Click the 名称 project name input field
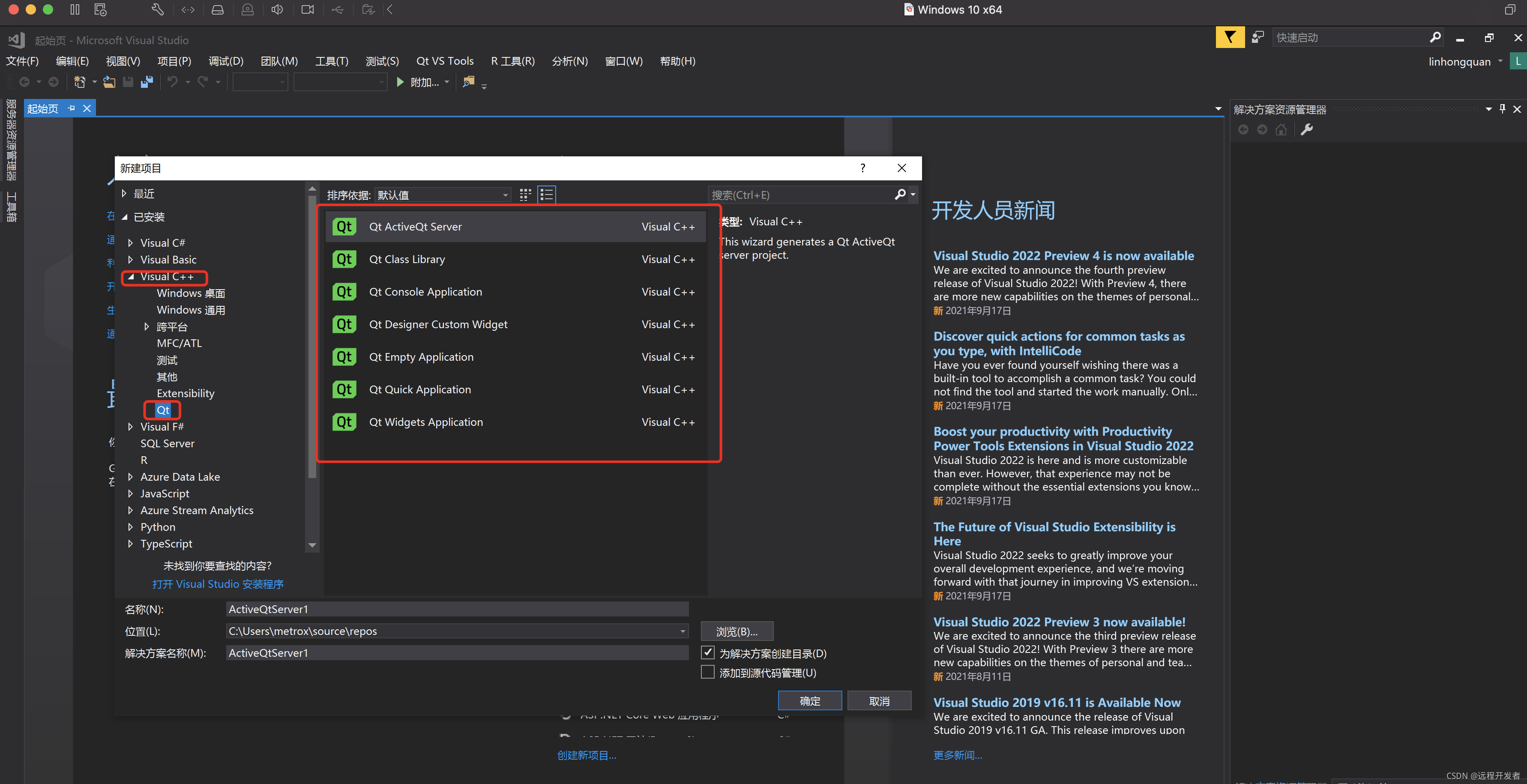The width and height of the screenshot is (1527, 784). pos(457,609)
